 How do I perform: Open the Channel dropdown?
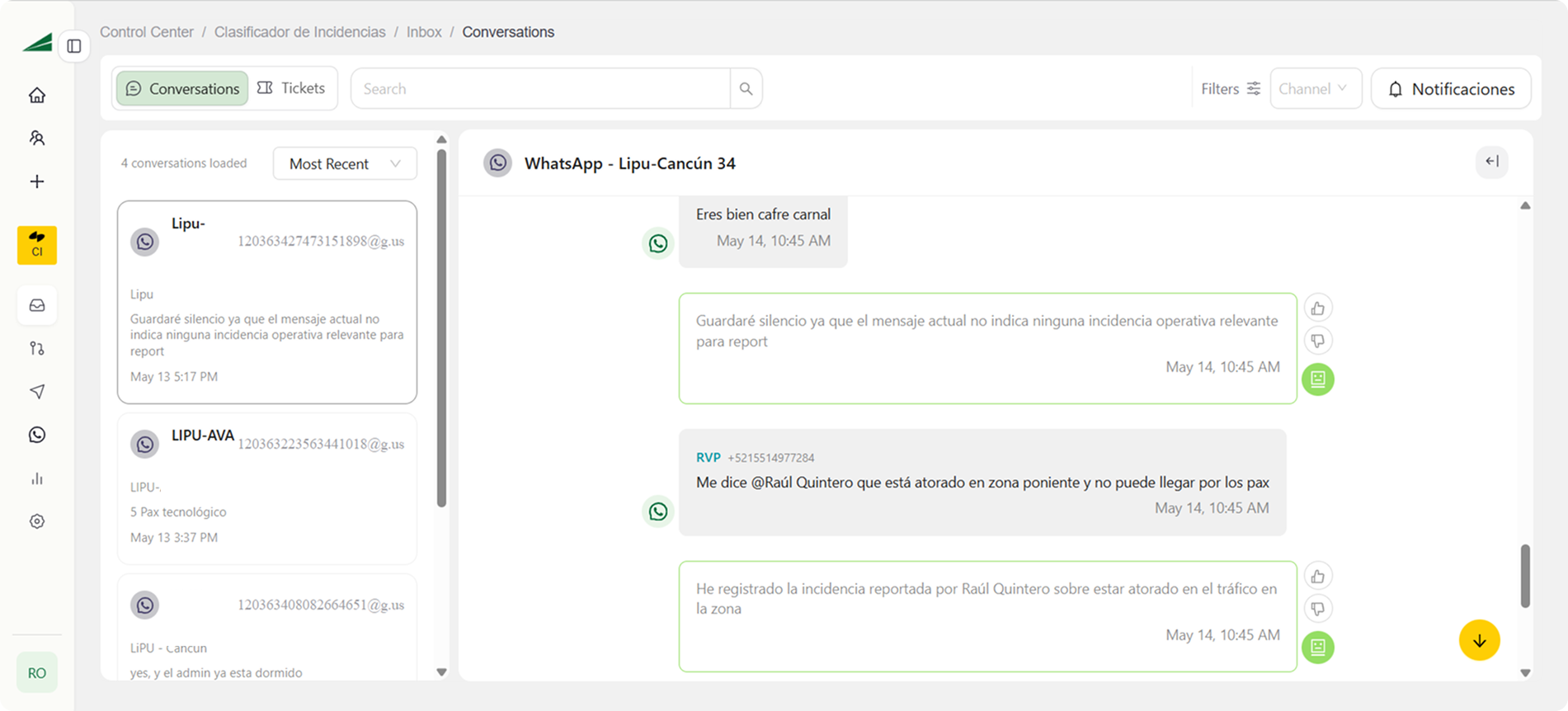(x=1316, y=88)
